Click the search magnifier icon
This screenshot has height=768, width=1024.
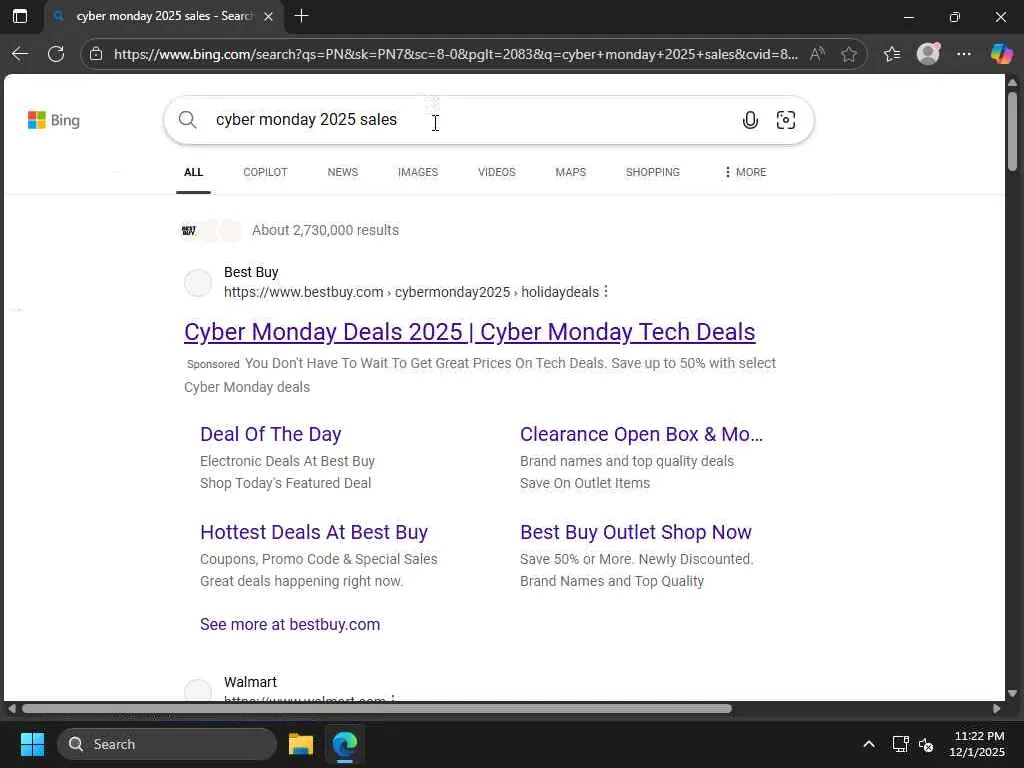point(187,120)
